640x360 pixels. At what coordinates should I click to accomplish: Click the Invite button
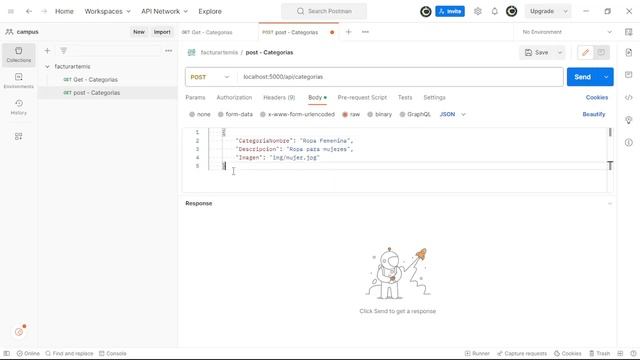pyautogui.click(x=450, y=11)
